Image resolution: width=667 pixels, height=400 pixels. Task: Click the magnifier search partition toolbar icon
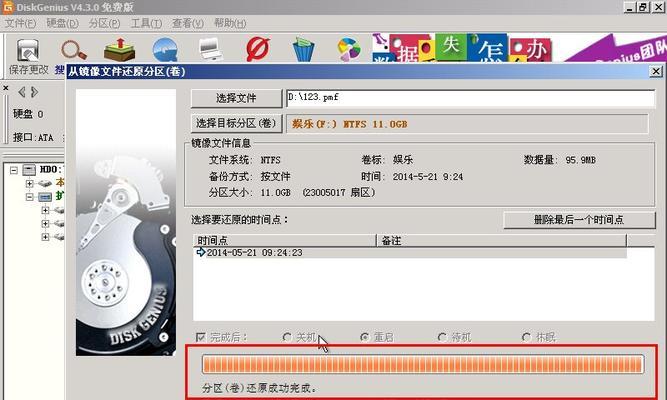click(x=74, y=50)
